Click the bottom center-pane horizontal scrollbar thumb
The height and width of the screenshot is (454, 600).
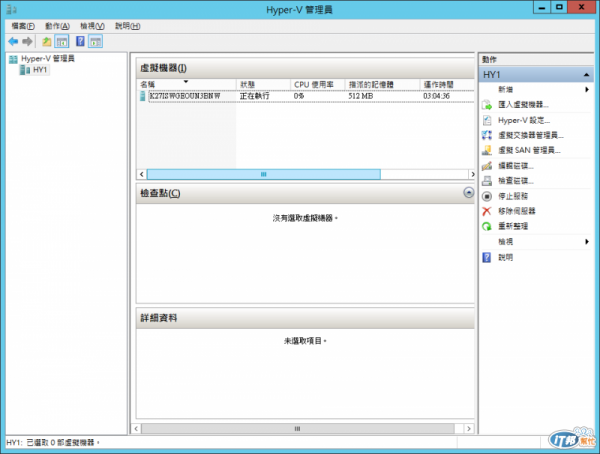[x=298, y=429]
